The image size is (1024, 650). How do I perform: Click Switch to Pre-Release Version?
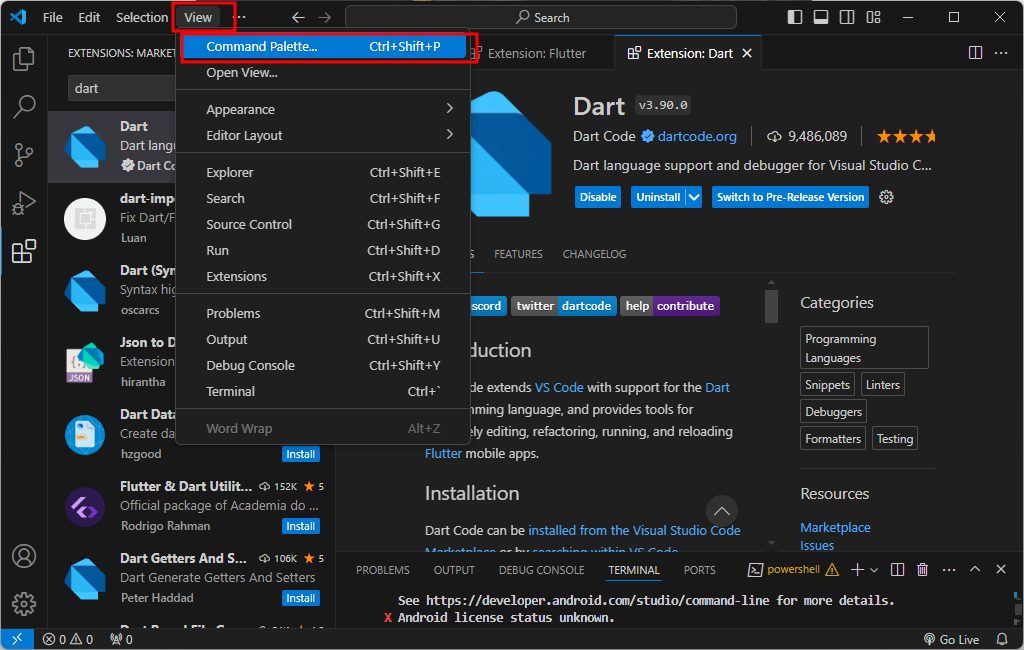click(x=790, y=197)
